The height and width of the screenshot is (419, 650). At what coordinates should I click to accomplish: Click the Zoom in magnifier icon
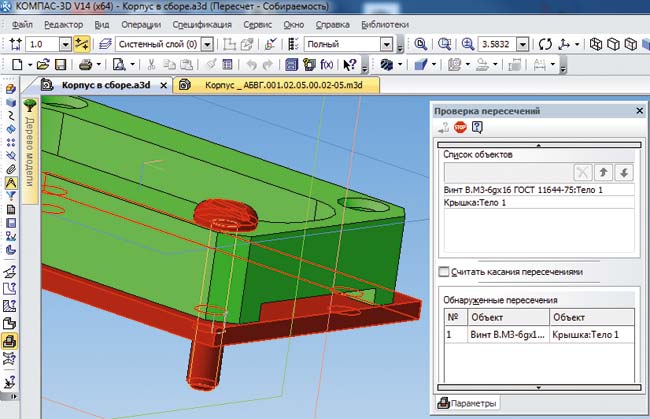(467, 45)
